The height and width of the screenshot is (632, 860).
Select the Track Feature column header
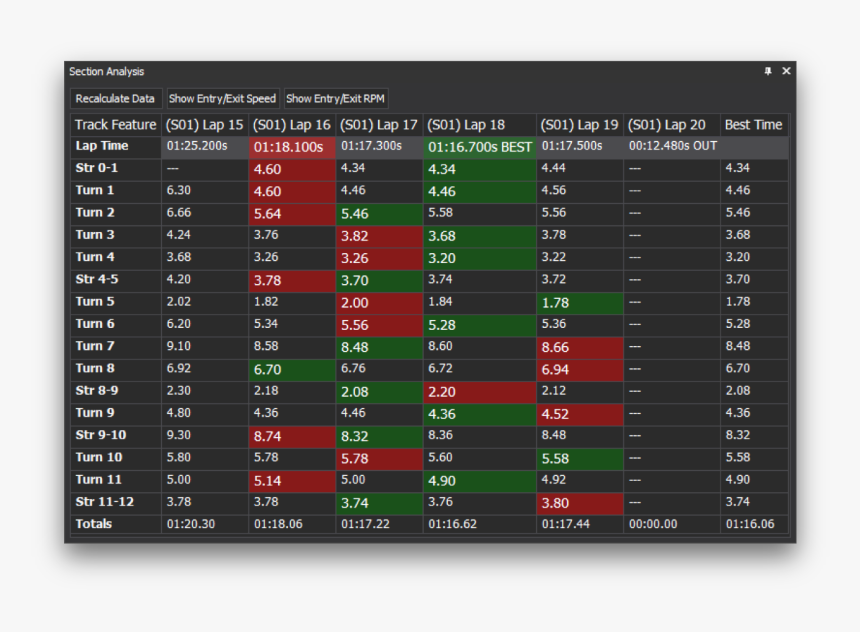pos(115,125)
